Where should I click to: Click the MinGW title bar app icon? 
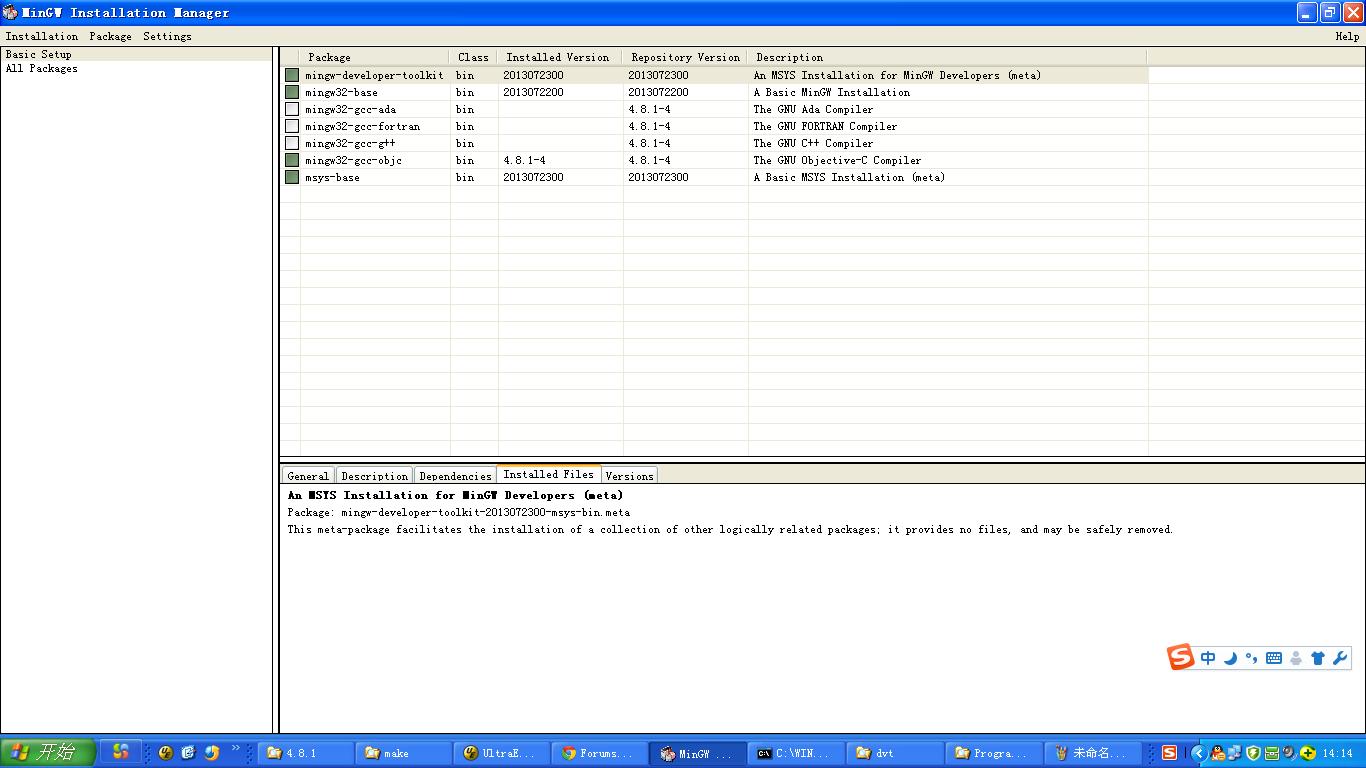[x=10, y=12]
